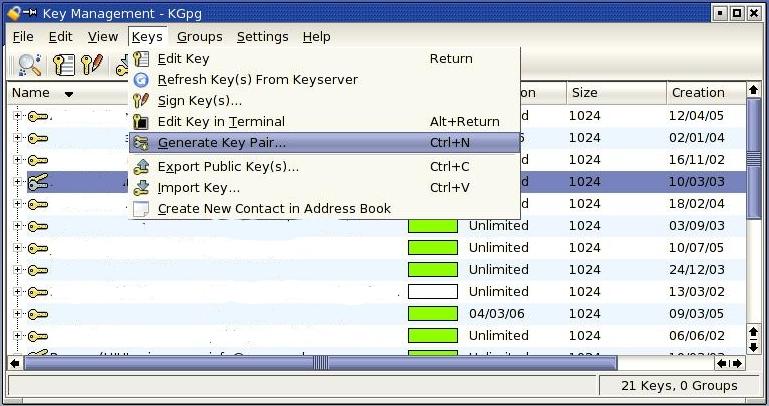Click the vertical scrollbar down arrow
This screenshot has width=769, height=406.
tap(754, 347)
